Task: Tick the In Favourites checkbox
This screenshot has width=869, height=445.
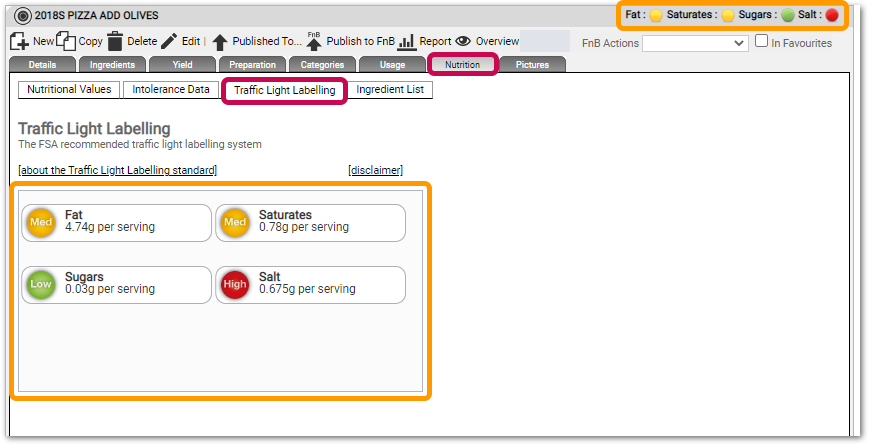Action: [761, 41]
